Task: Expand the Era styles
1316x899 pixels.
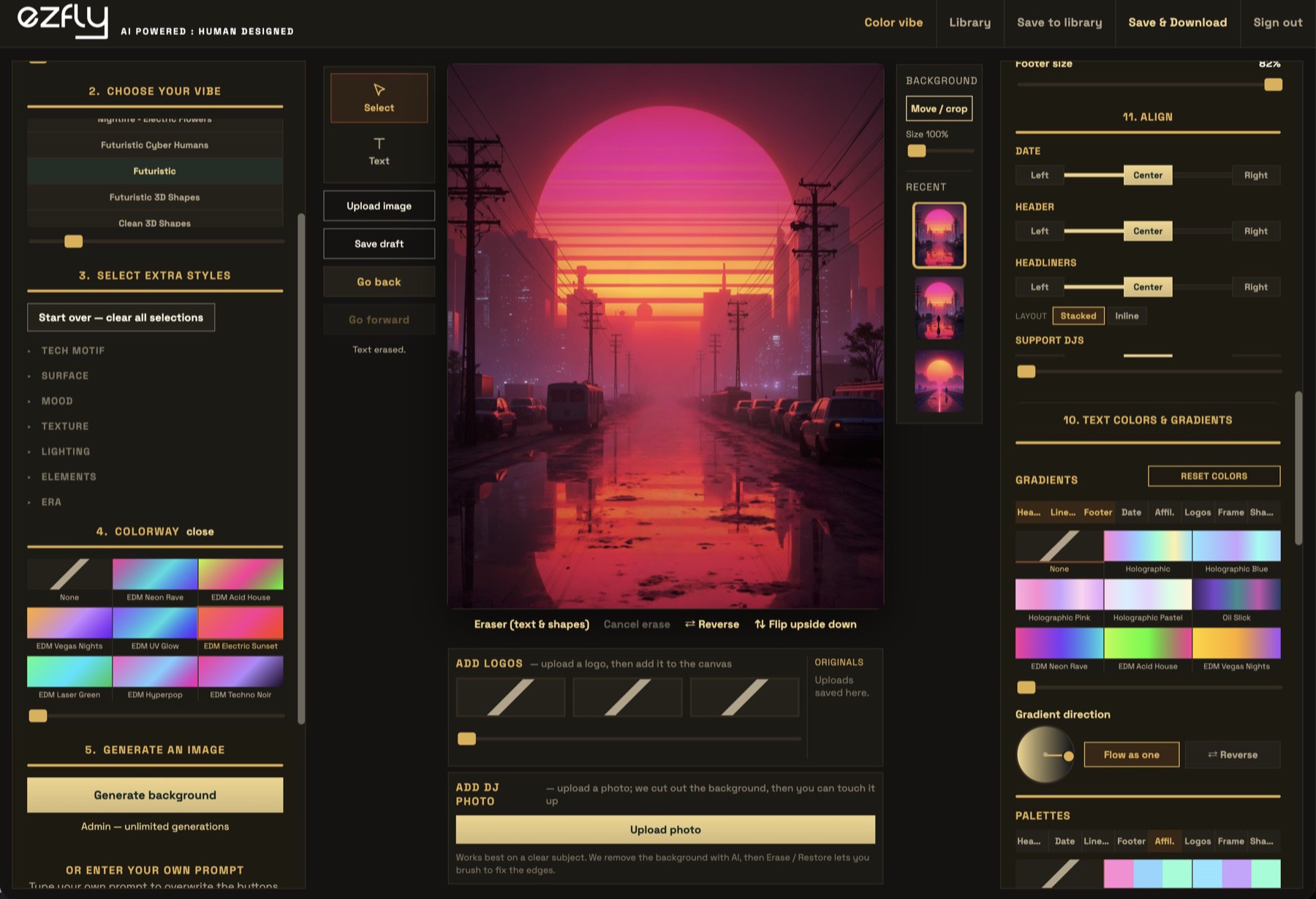Action: pos(51,502)
